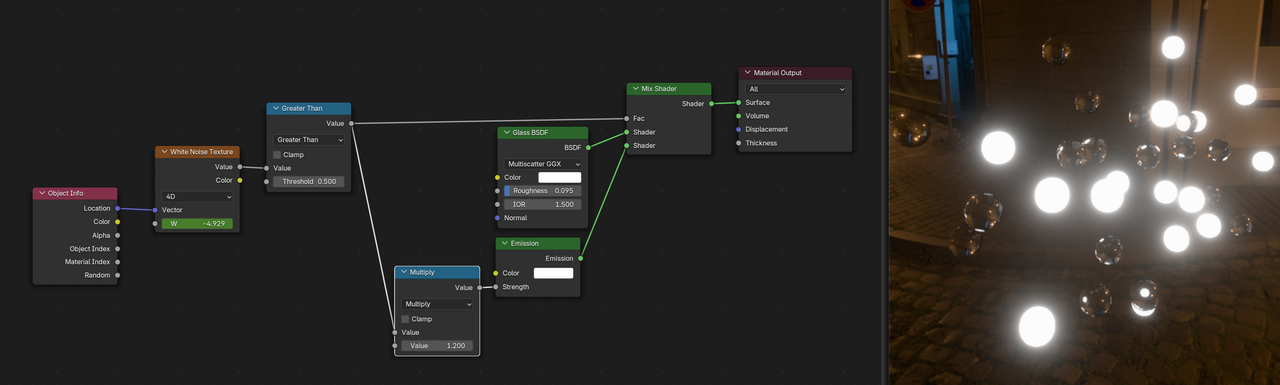Screen dimensions: 1280x385
Task: Open the Multiscatter GGX distribution dropdown
Action: [x=542, y=164]
